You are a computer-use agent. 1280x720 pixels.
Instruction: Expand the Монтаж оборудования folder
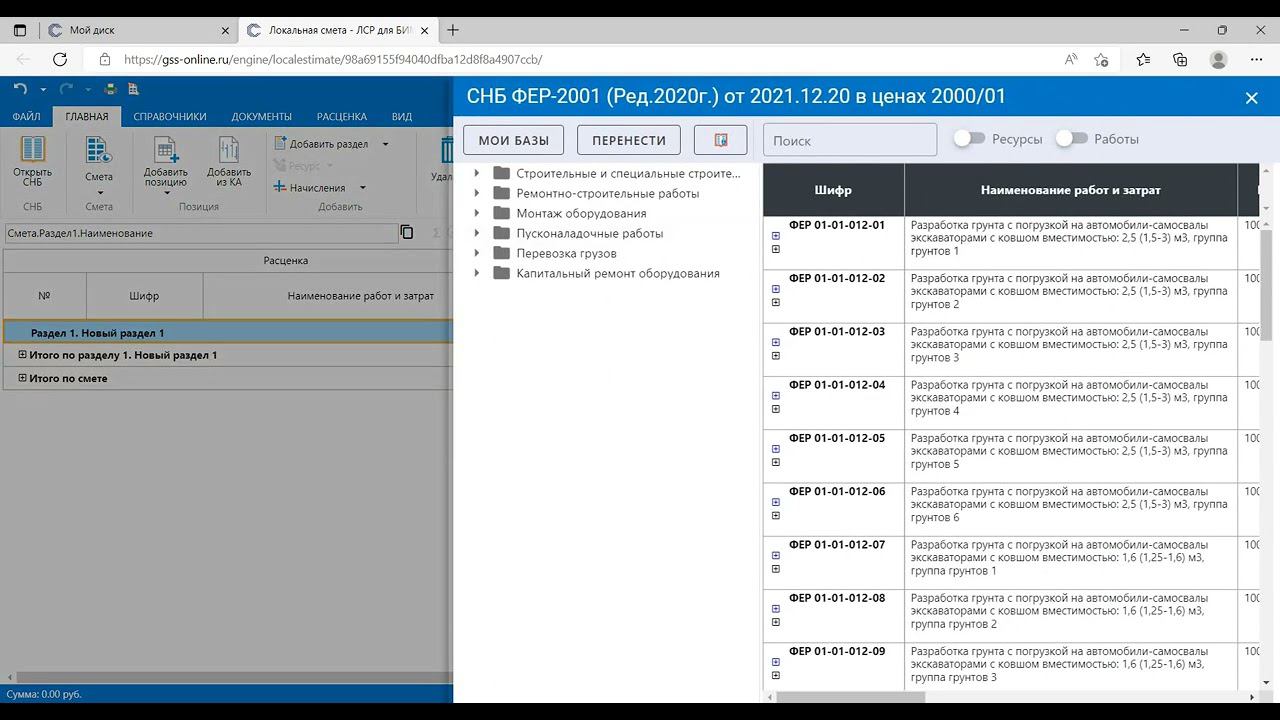tap(477, 213)
